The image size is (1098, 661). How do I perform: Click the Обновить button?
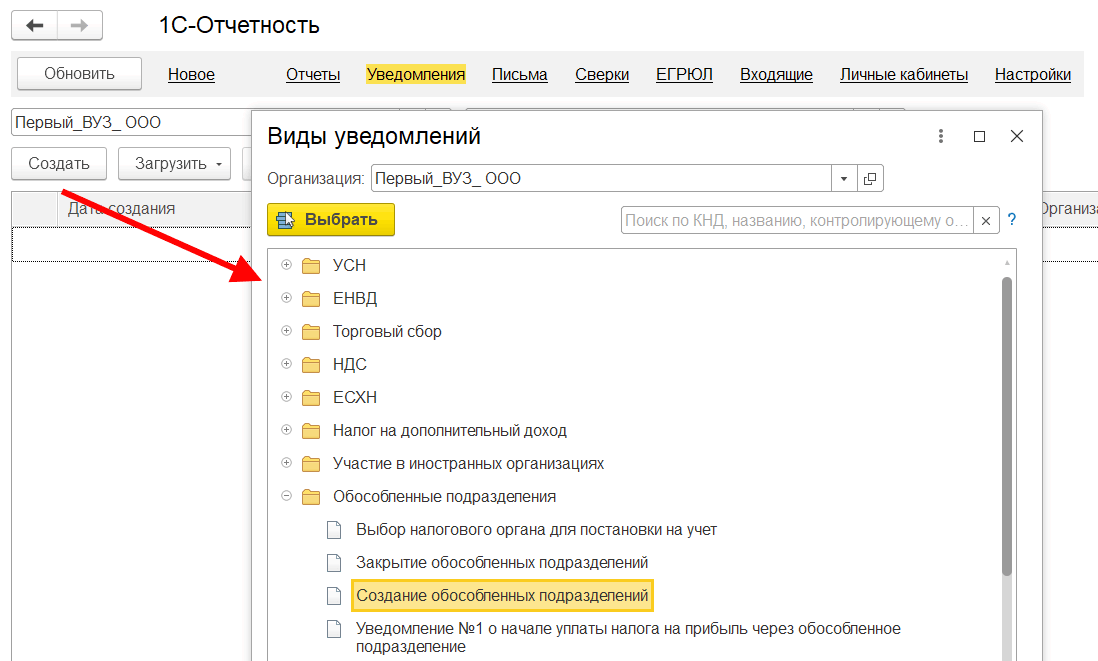click(x=79, y=74)
